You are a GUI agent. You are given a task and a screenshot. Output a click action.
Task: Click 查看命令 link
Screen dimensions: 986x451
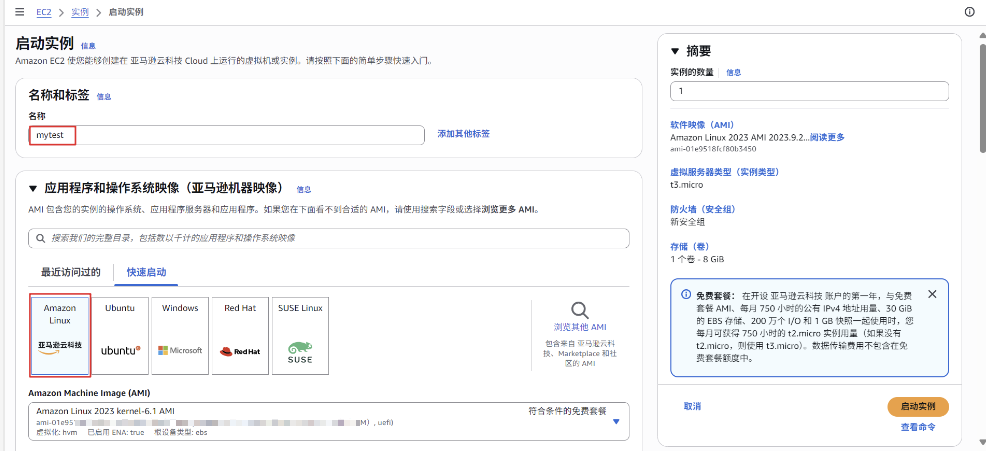918,426
